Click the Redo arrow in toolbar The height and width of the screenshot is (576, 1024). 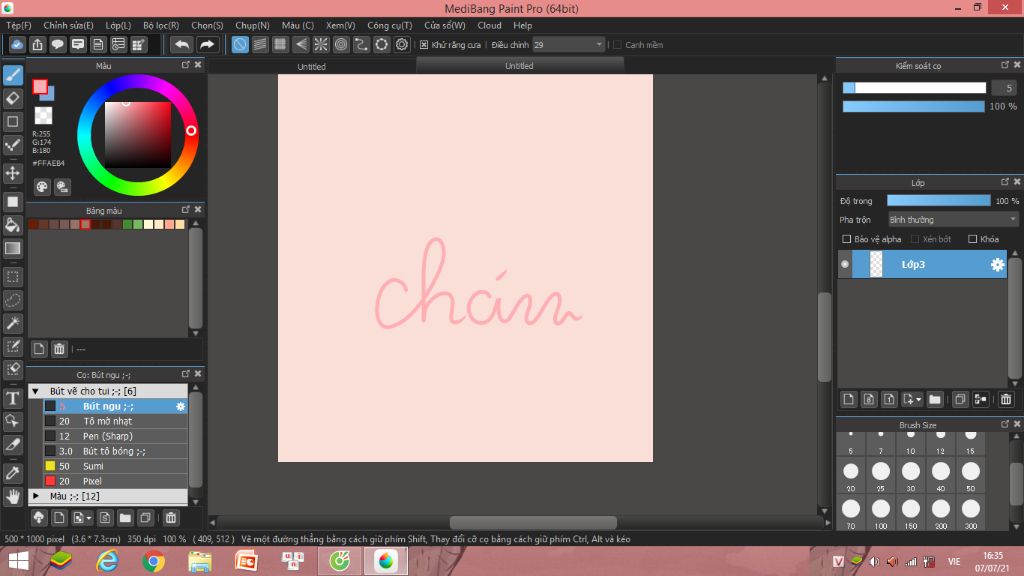206,44
